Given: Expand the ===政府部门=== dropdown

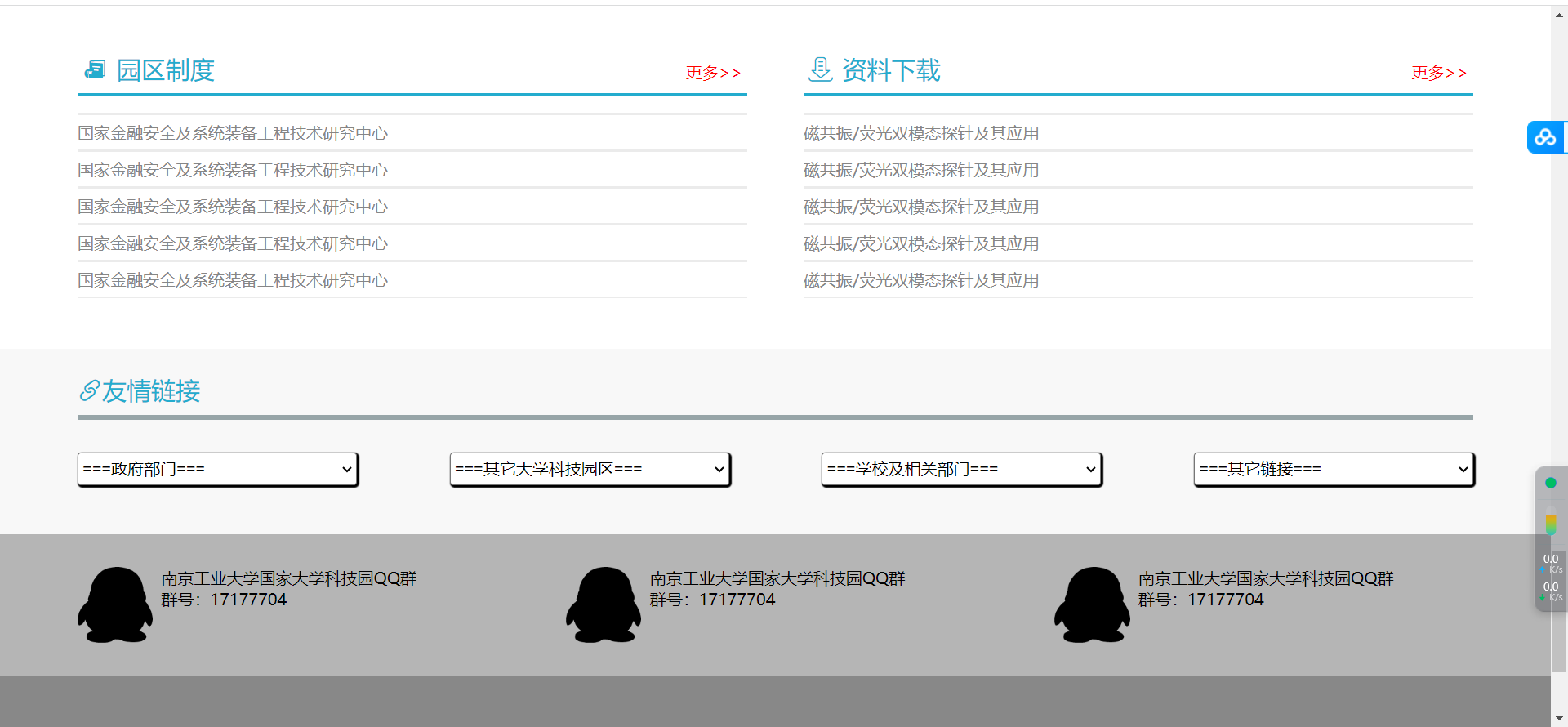Looking at the screenshot, I should [x=218, y=469].
